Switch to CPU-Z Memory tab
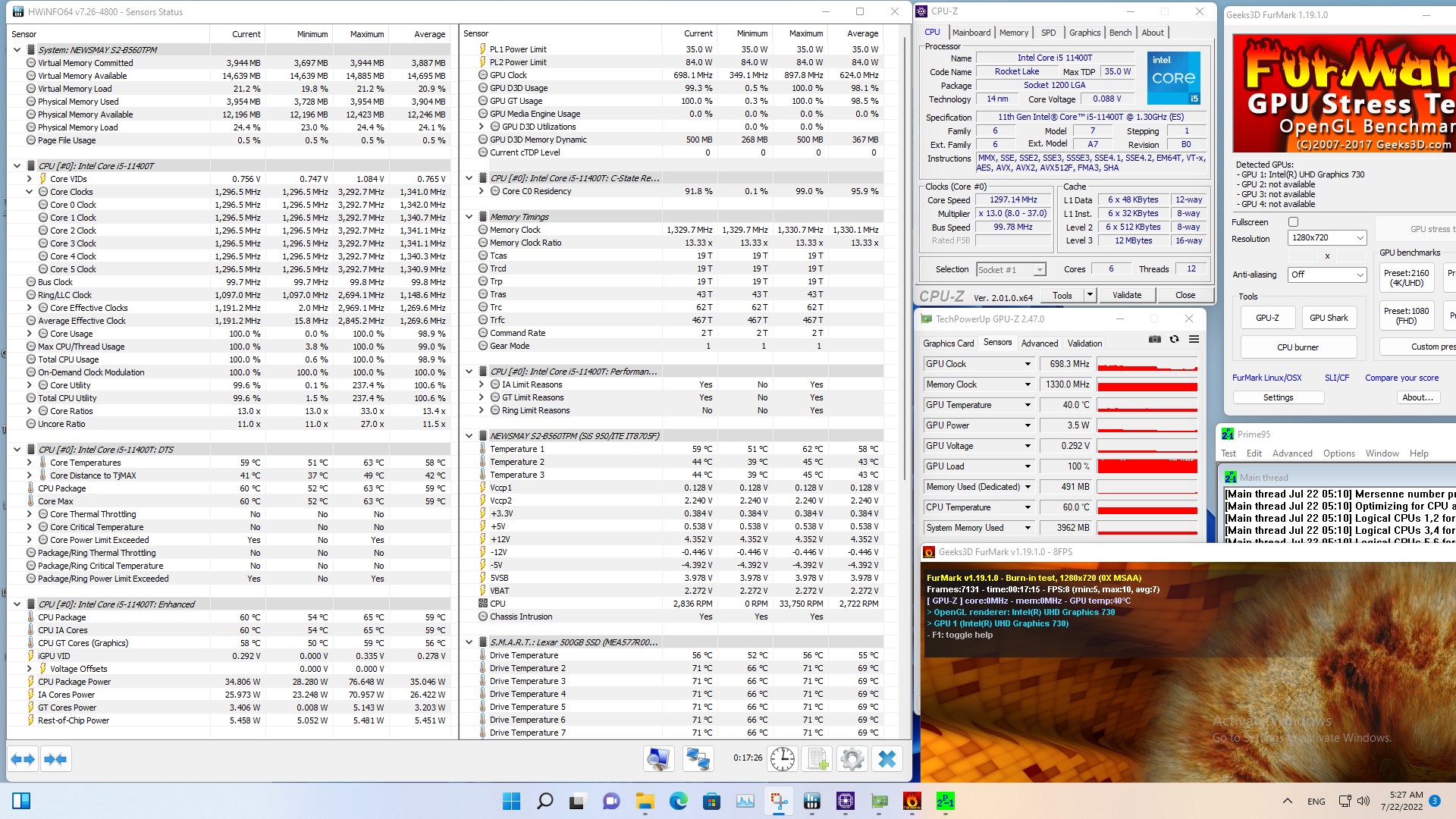Viewport: 1456px width, 819px height. (x=1014, y=33)
